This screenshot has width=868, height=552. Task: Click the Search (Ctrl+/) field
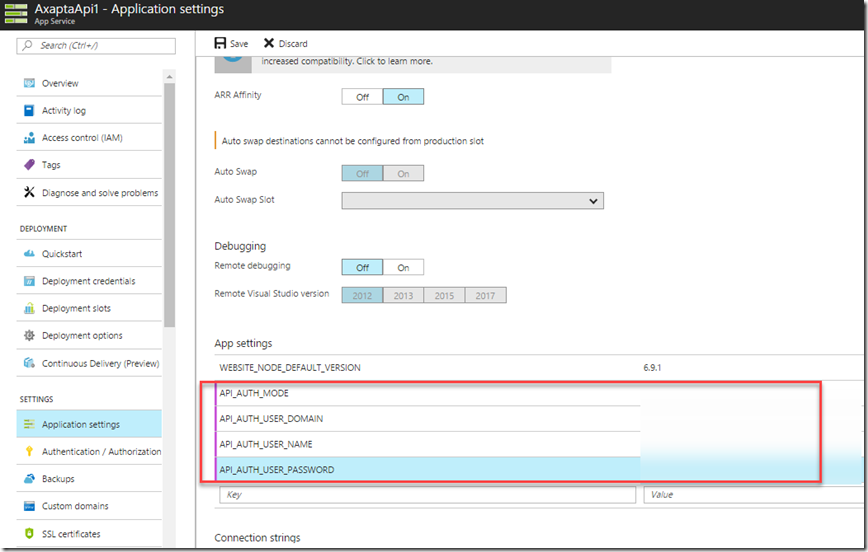[96, 45]
